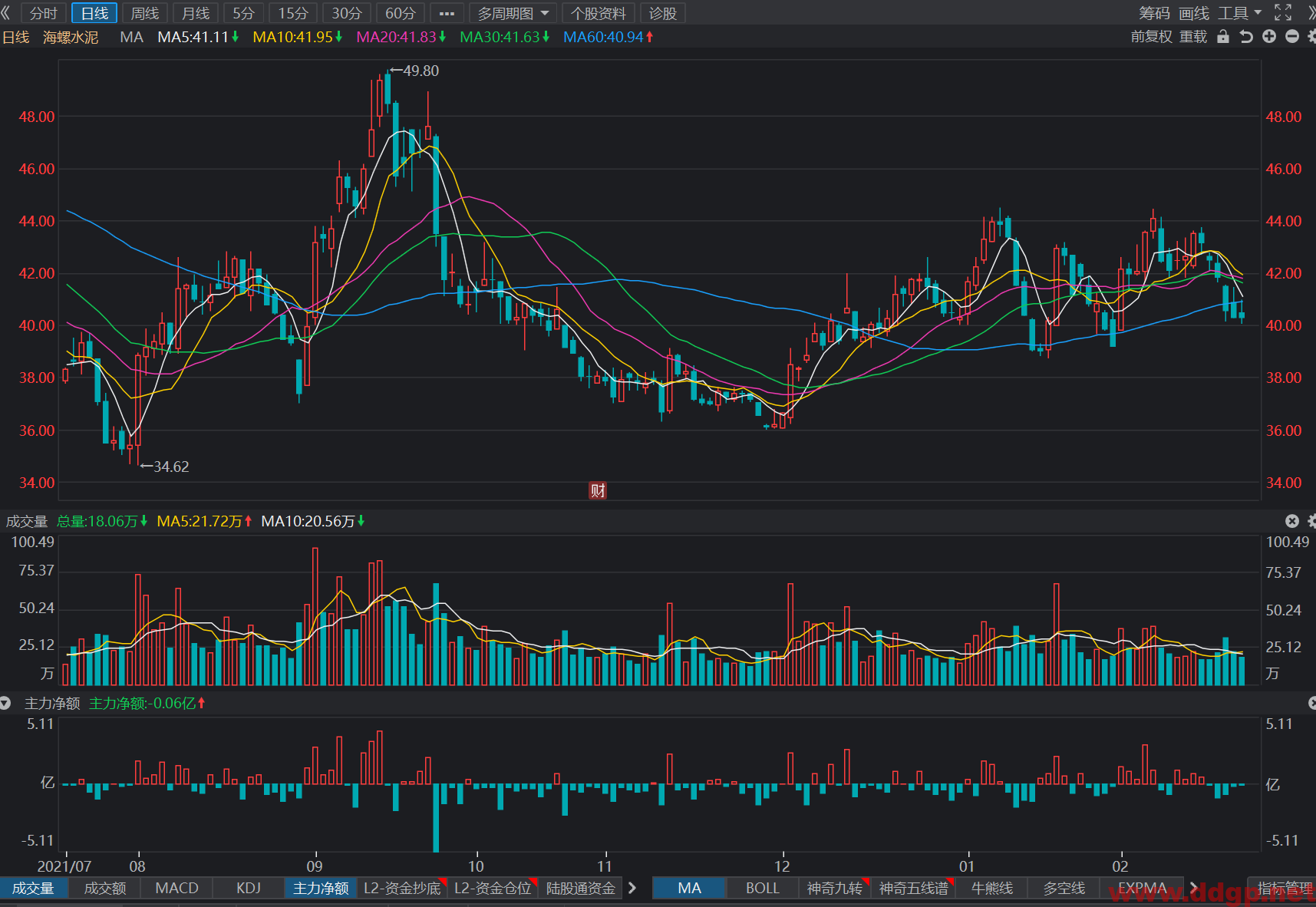Select 主力净额 indicator tab
The image size is (1316, 907).
click(321, 888)
